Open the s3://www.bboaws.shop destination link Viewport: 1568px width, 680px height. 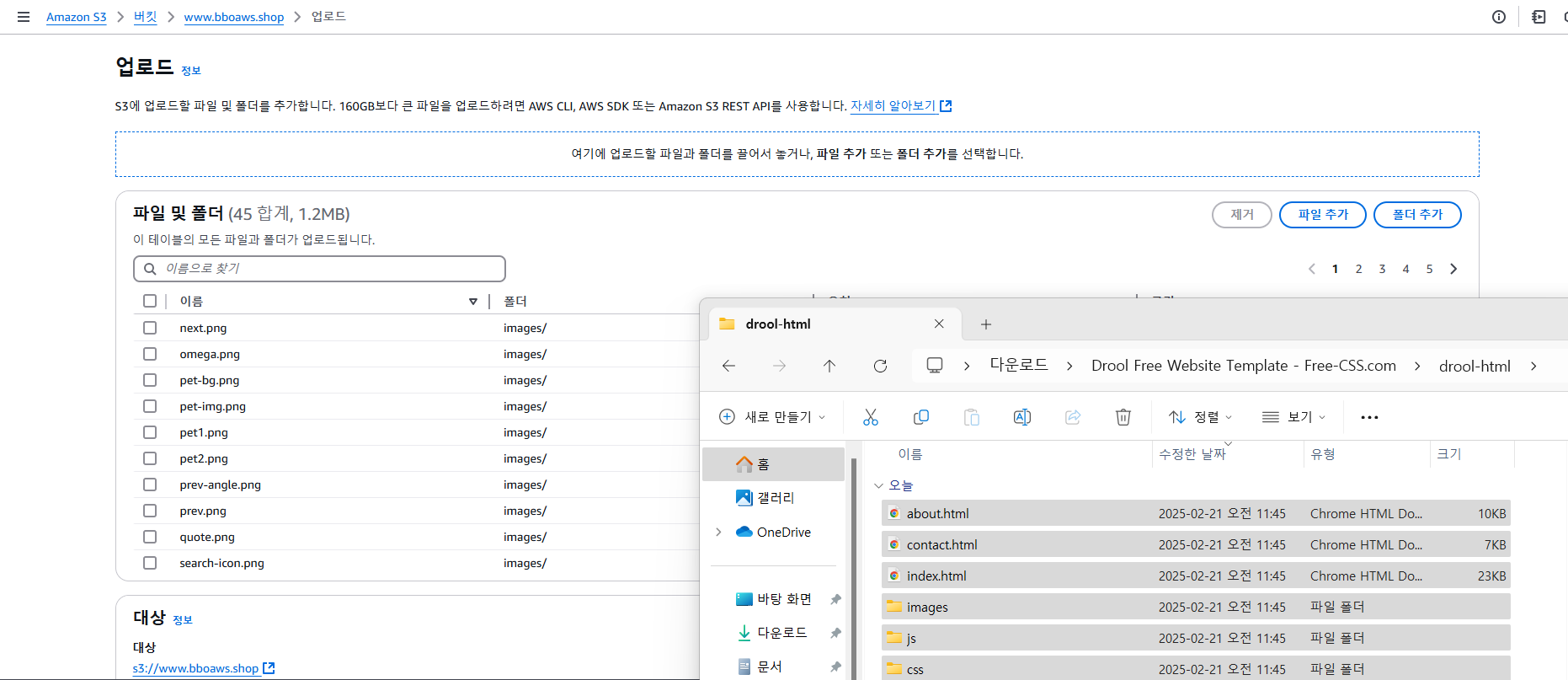pyautogui.click(x=204, y=668)
